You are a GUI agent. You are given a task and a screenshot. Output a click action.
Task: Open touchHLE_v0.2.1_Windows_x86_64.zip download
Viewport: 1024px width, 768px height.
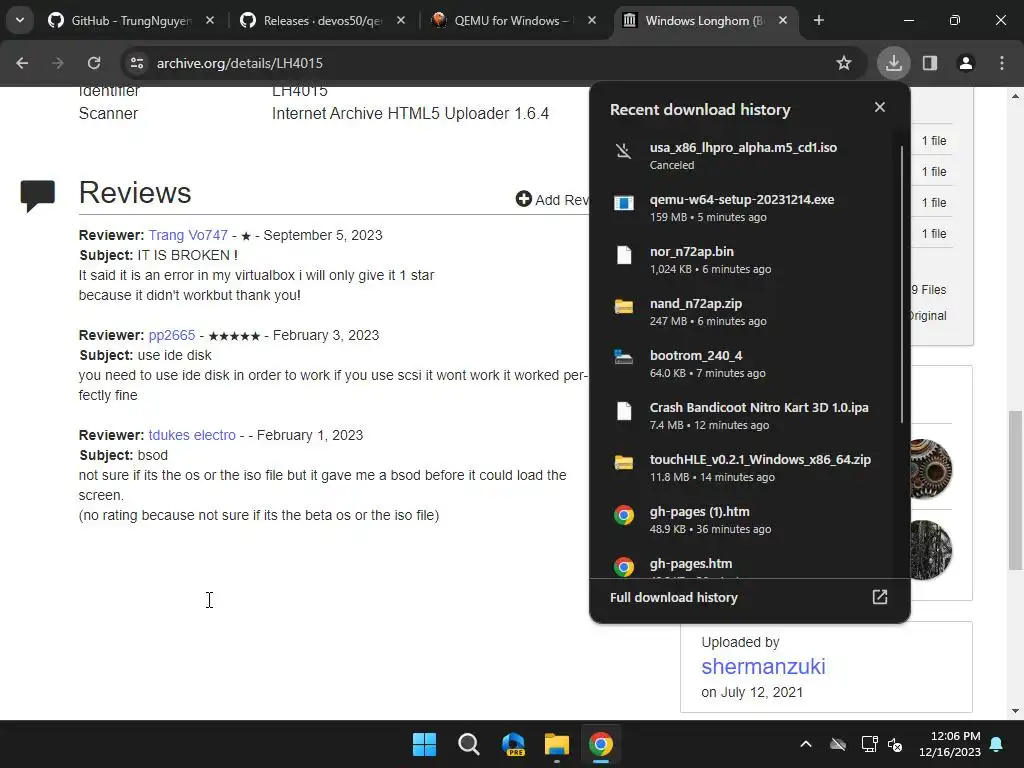[x=744, y=468]
